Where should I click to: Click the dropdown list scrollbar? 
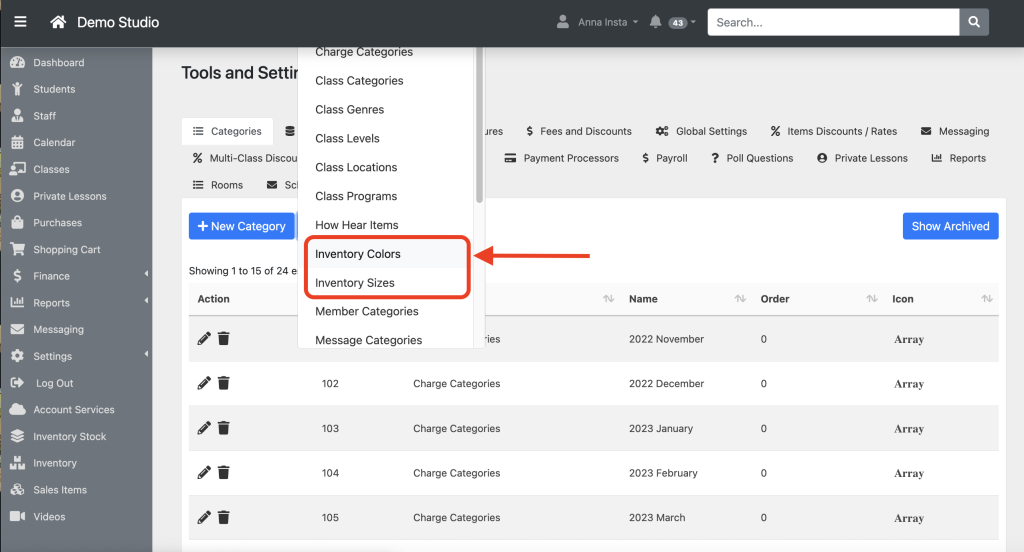click(x=479, y=124)
